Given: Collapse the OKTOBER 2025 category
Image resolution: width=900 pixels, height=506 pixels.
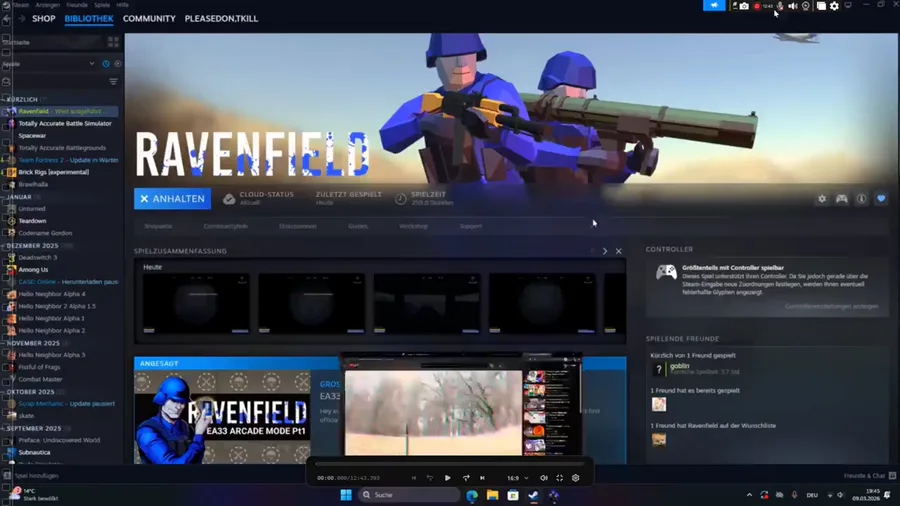Looking at the screenshot, I should coord(30,392).
